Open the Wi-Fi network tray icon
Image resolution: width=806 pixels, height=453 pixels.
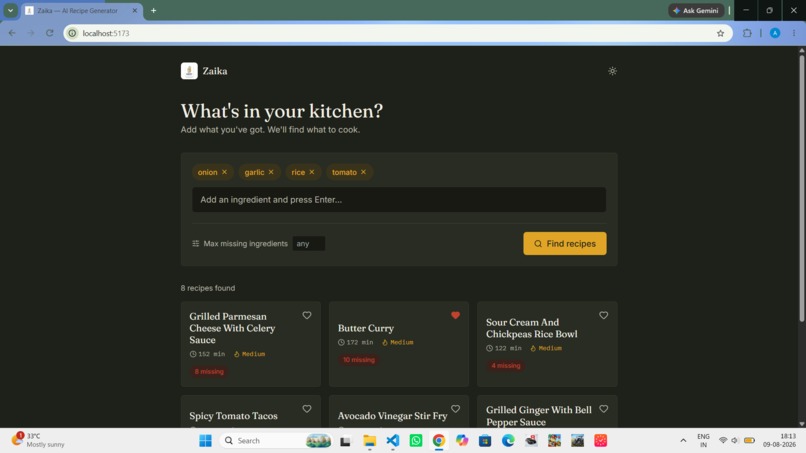point(723,441)
